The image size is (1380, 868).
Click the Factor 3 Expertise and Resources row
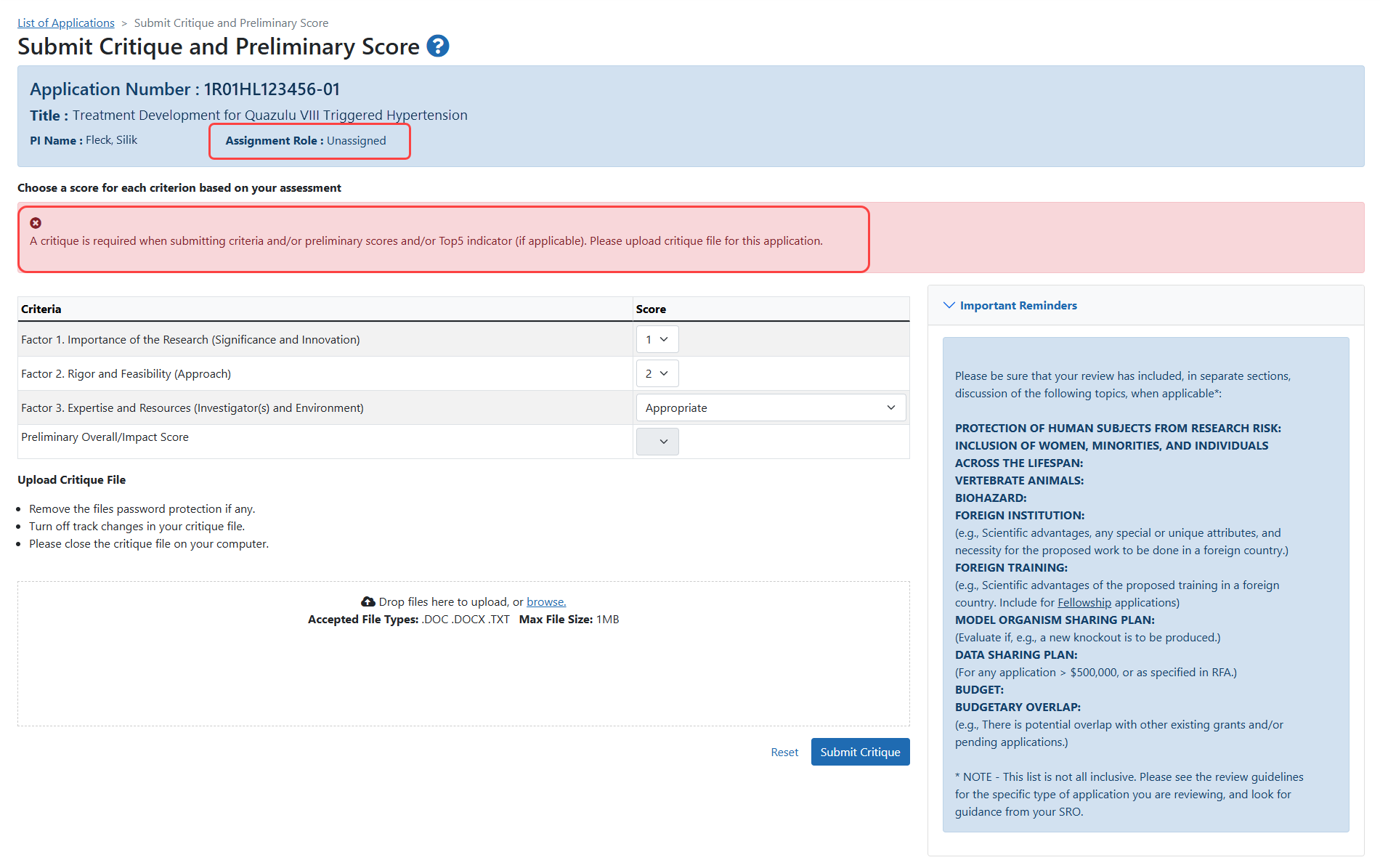(x=463, y=407)
